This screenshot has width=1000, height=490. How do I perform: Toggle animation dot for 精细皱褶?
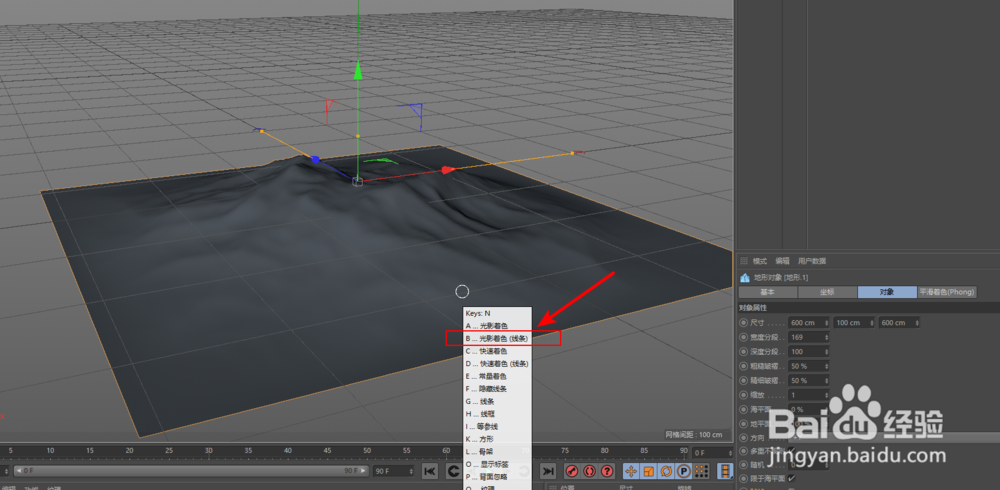(743, 380)
